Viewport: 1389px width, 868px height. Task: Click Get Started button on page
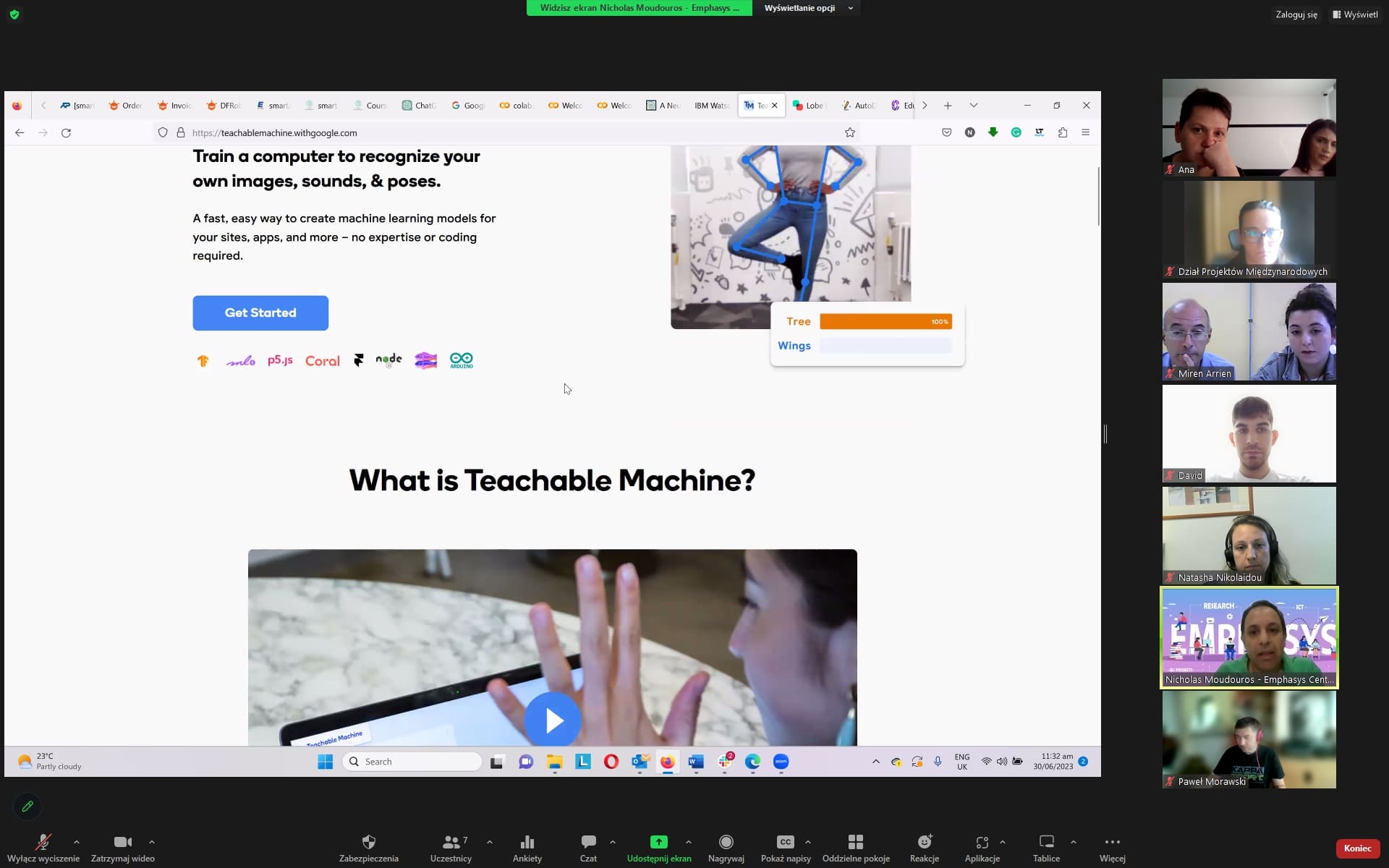coord(260,313)
